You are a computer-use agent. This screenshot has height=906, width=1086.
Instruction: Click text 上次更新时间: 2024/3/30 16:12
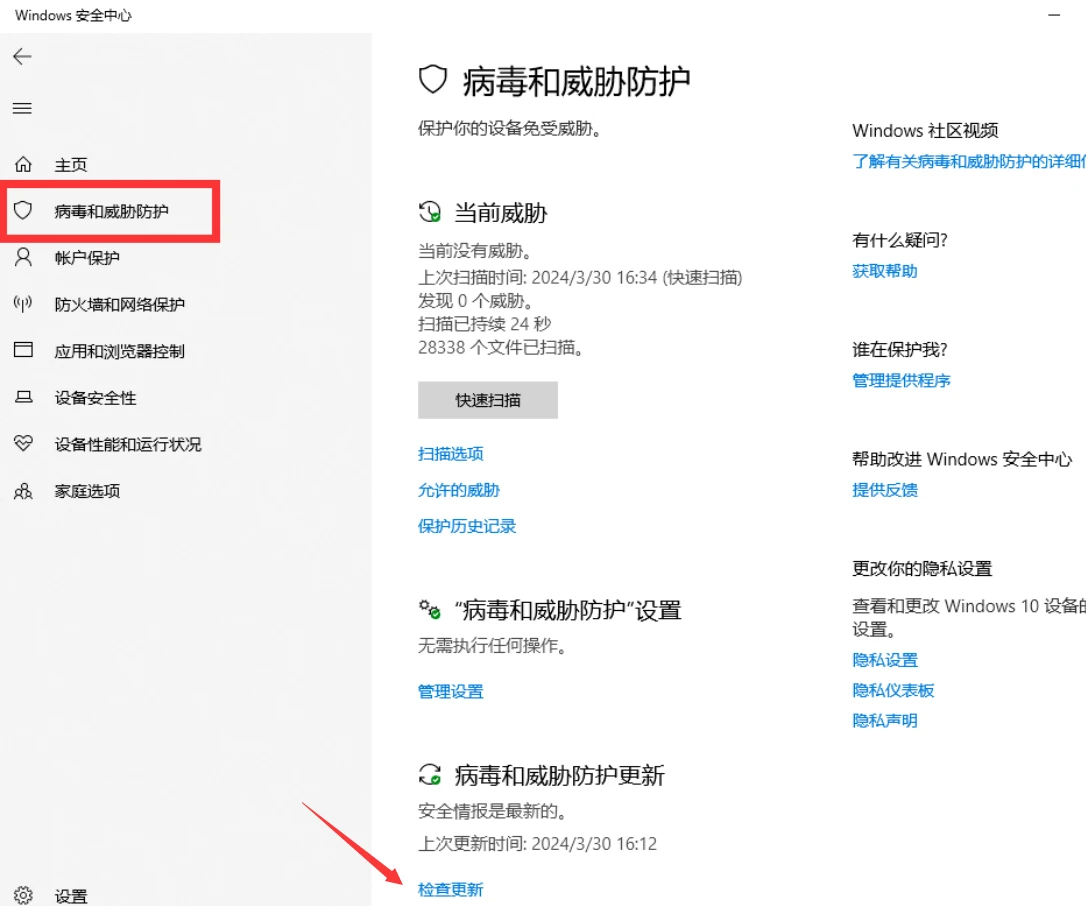tap(537, 844)
